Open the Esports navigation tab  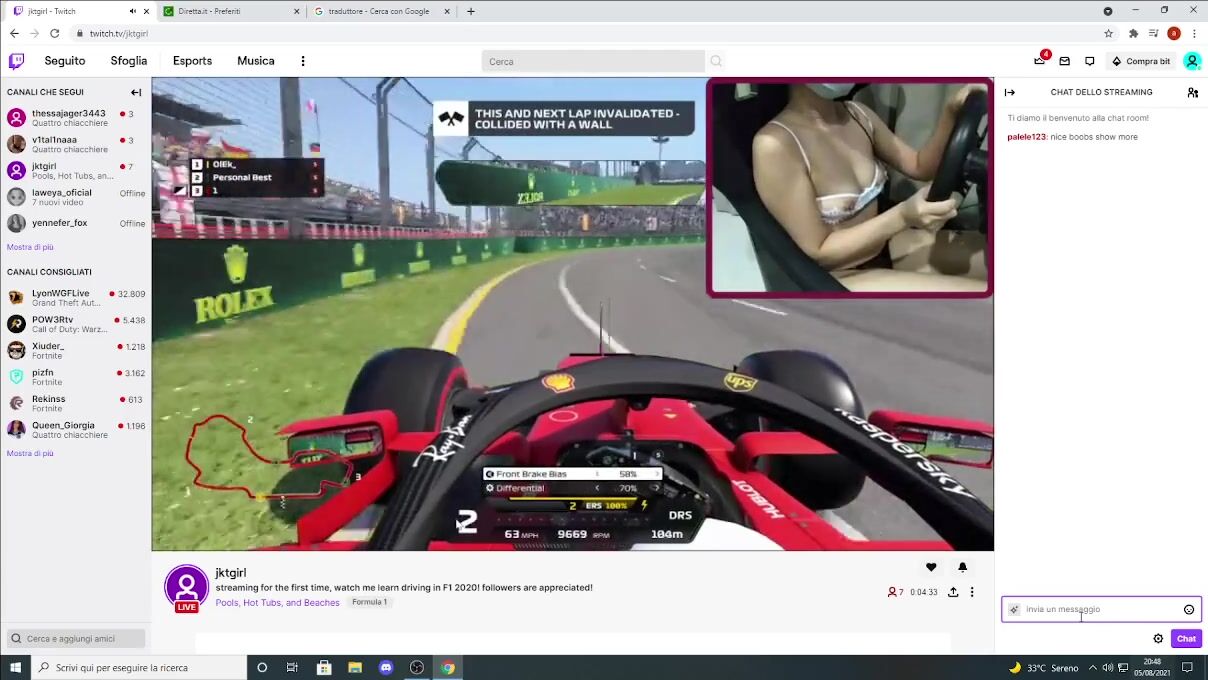coord(192,61)
